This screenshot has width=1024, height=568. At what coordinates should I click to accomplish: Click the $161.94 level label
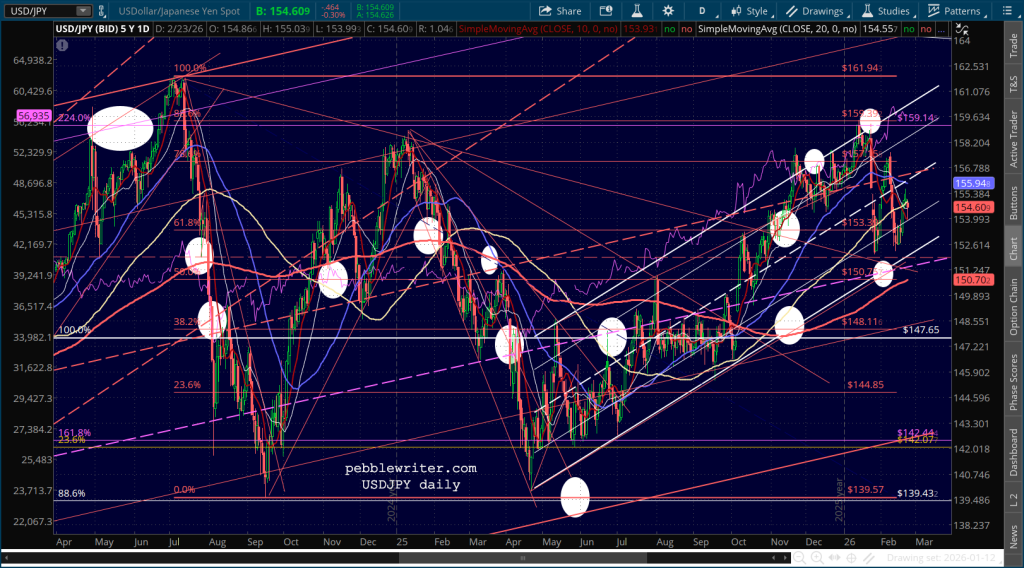click(x=862, y=68)
